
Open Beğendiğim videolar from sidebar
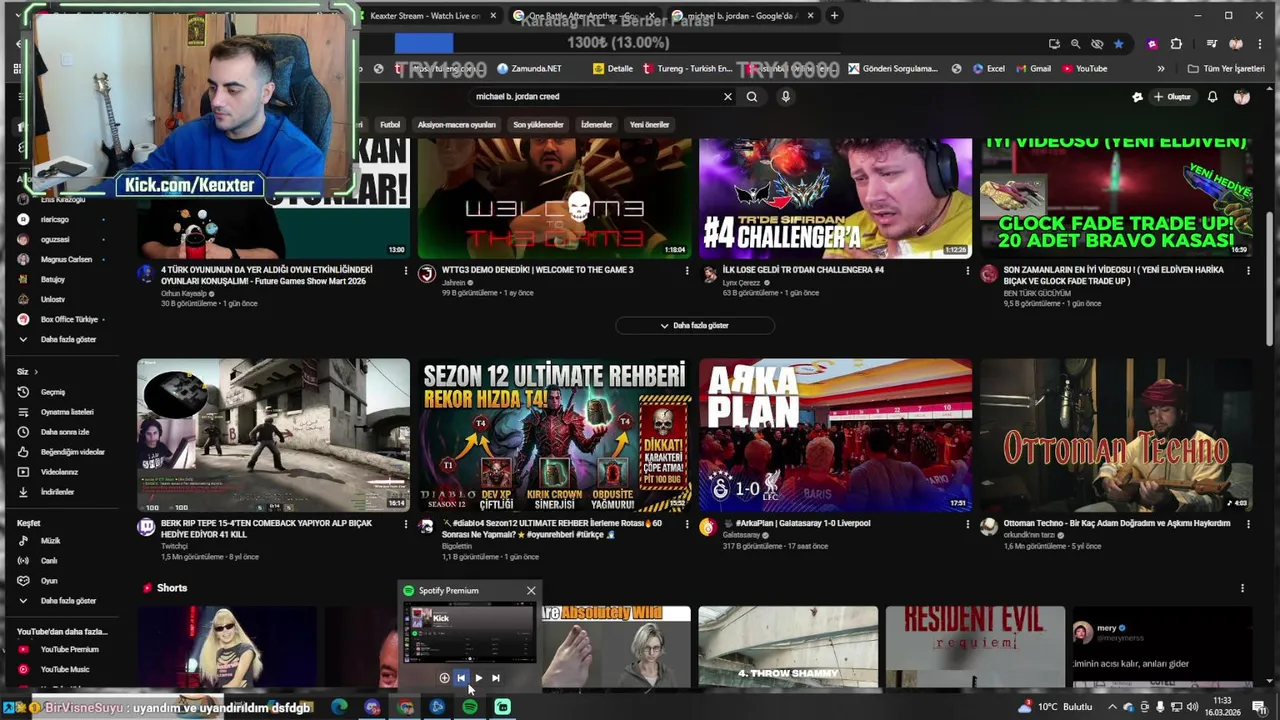72,452
